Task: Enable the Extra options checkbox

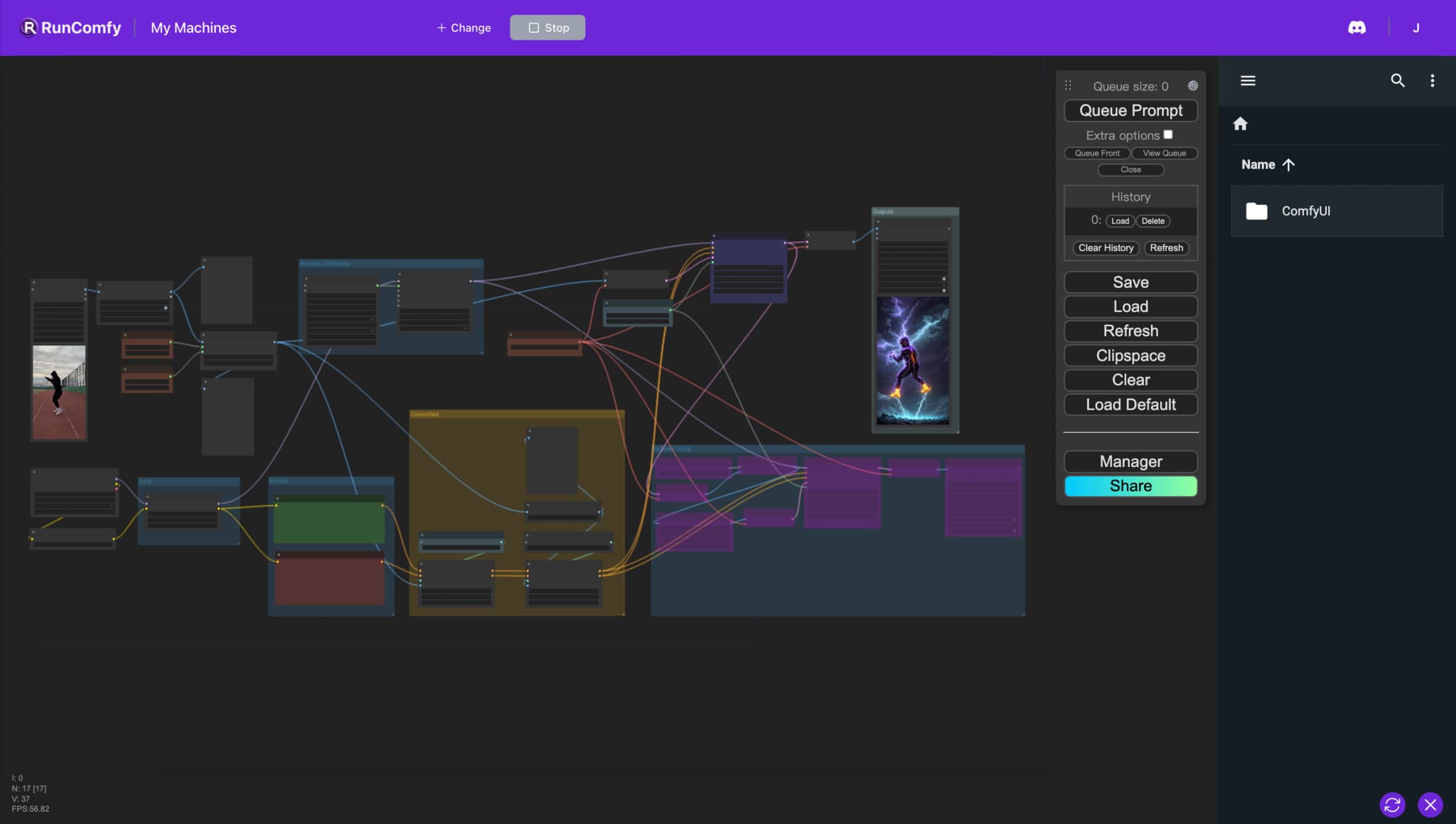Action: (1169, 133)
